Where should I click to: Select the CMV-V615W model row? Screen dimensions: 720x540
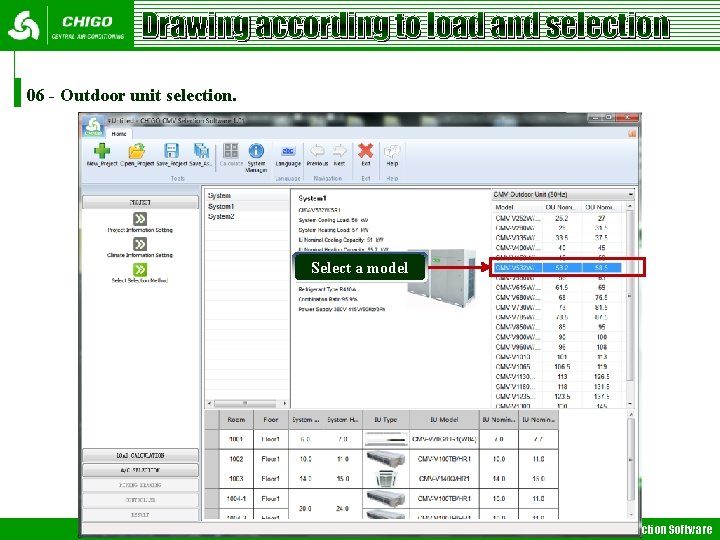pos(558,287)
